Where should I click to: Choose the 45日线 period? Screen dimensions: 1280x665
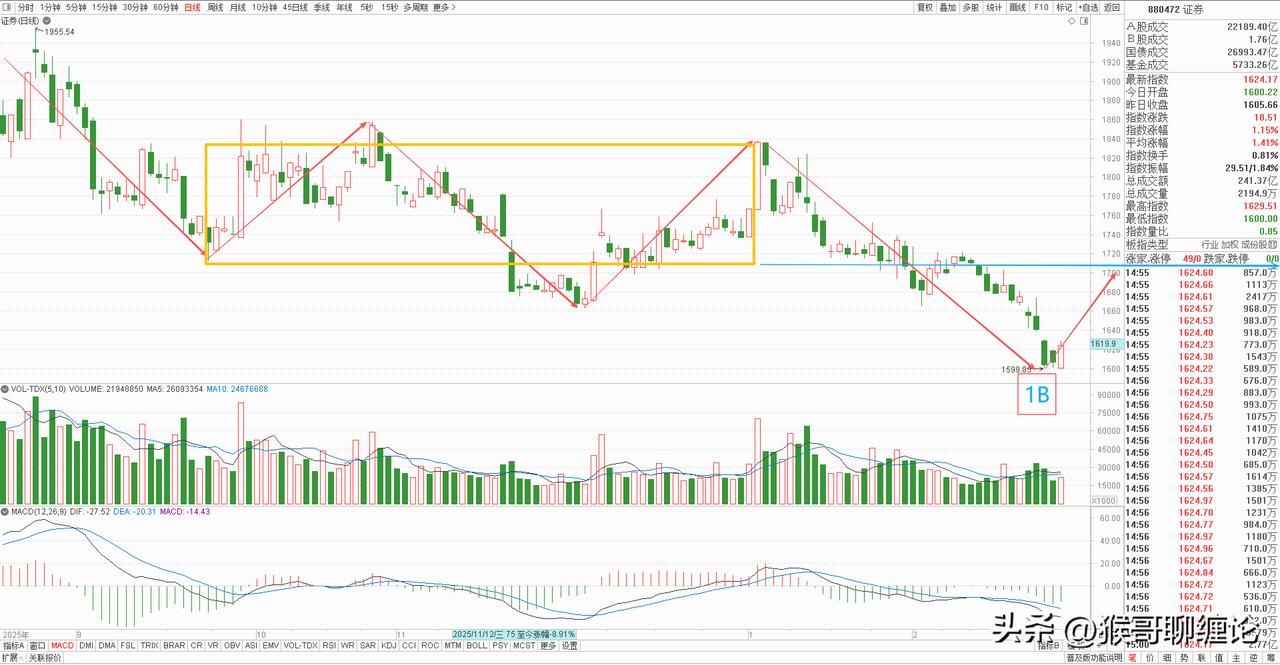point(295,6)
